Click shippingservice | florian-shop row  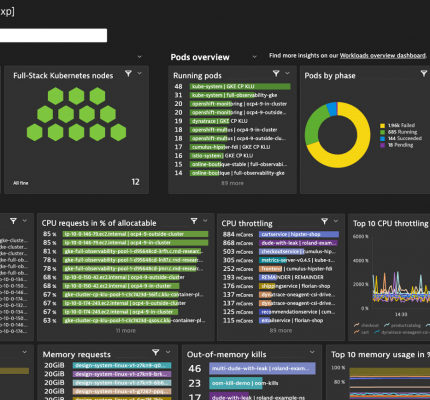point(281,286)
